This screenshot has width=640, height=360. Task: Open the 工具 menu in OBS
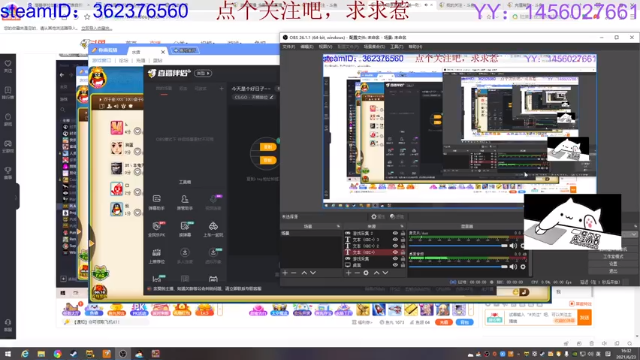(397, 47)
